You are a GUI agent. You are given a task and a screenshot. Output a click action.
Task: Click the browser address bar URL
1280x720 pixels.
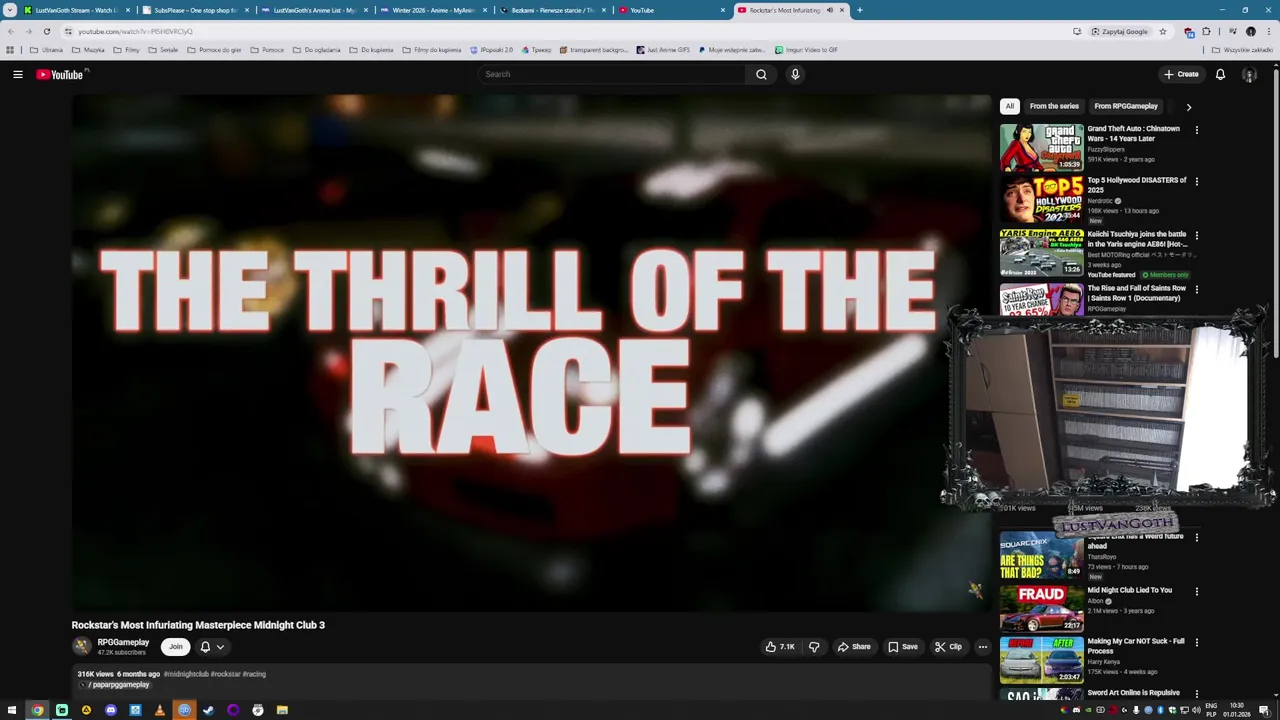tap(135, 31)
